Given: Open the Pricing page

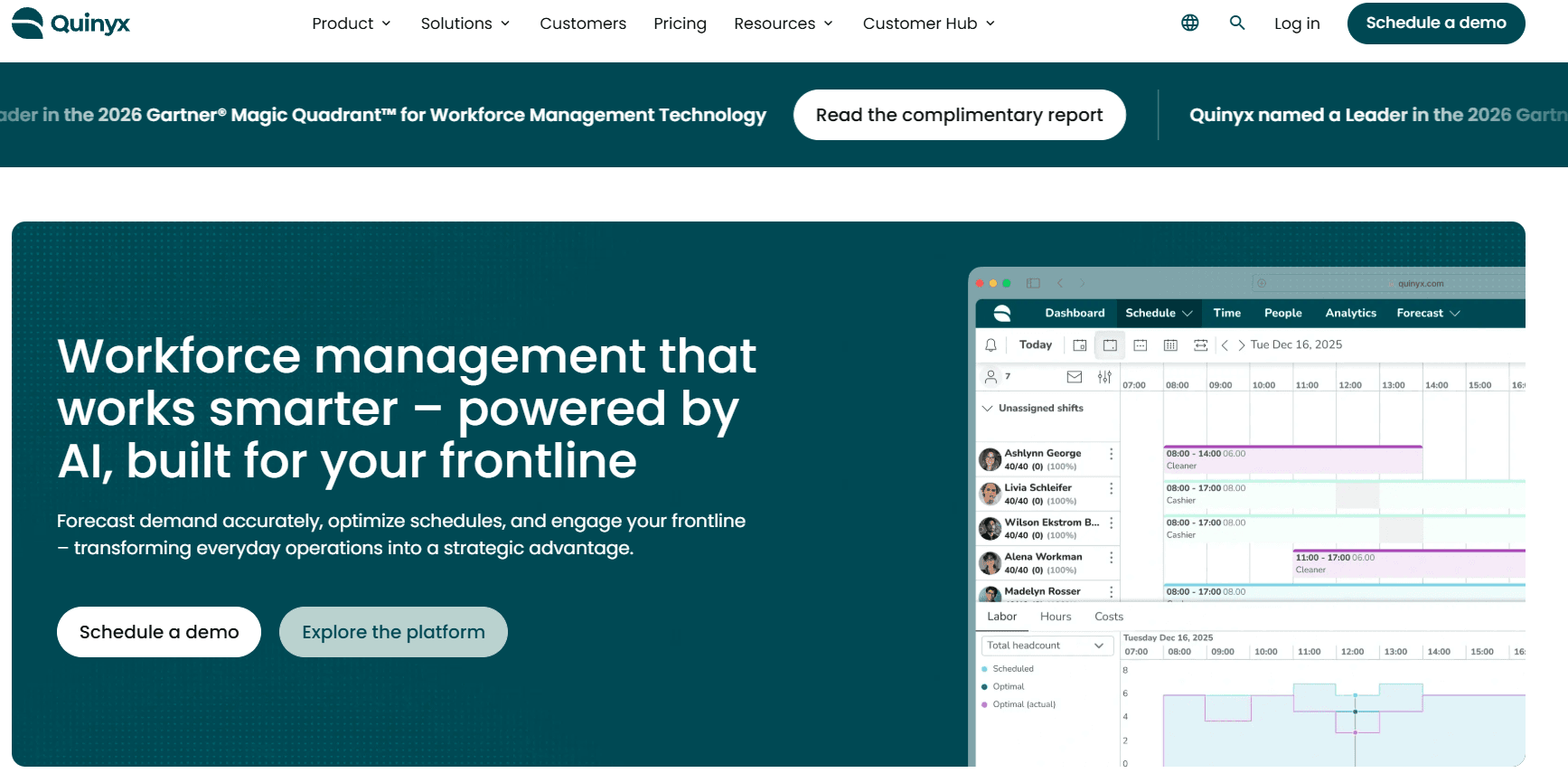Looking at the screenshot, I should pyautogui.click(x=680, y=24).
